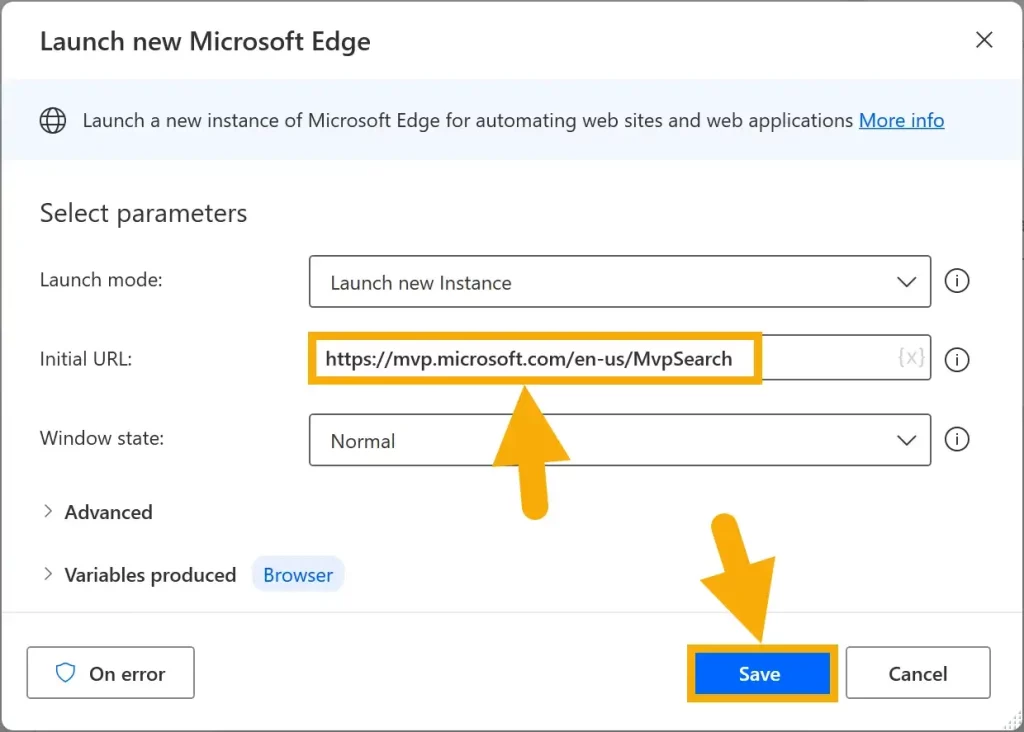Image resolution: width=1024 pixels, height=732 pixels.
Task: Click the dialog title Launch new Microsoft Edge
Action: 205,42
